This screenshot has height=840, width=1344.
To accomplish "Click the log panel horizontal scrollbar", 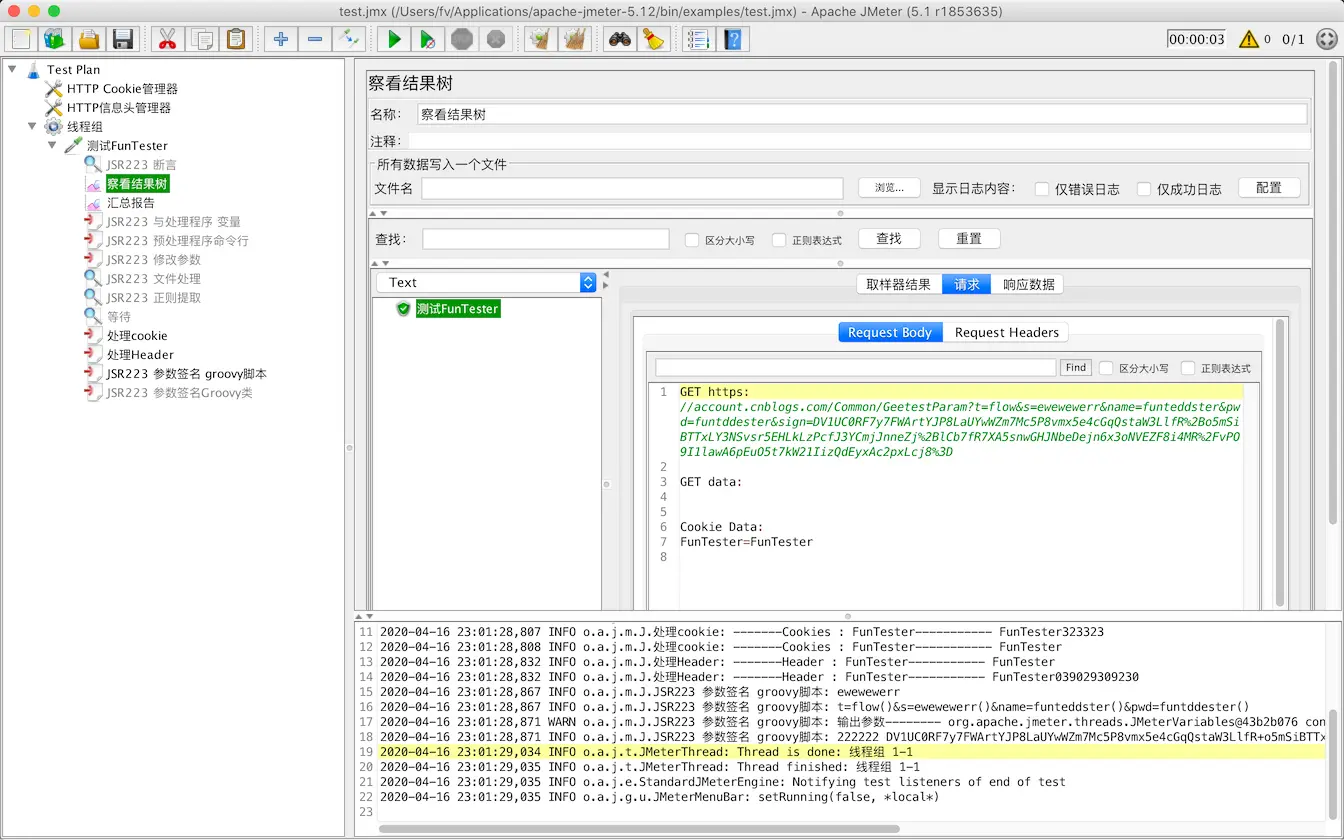I will pos(640,829).
